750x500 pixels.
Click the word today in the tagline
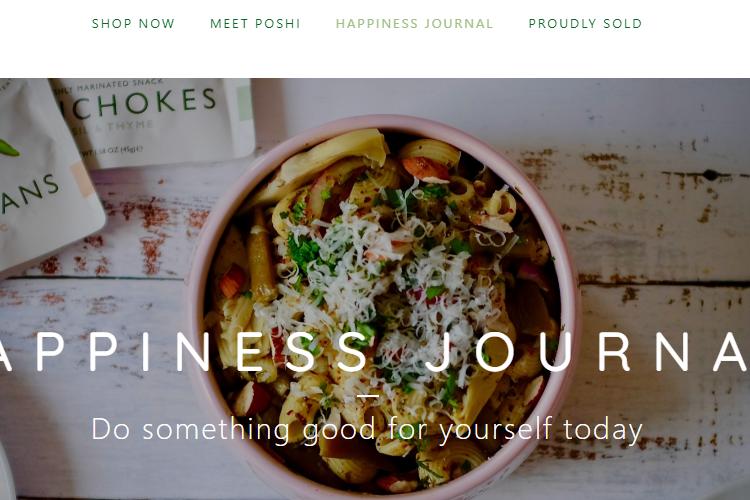point(603,430)
